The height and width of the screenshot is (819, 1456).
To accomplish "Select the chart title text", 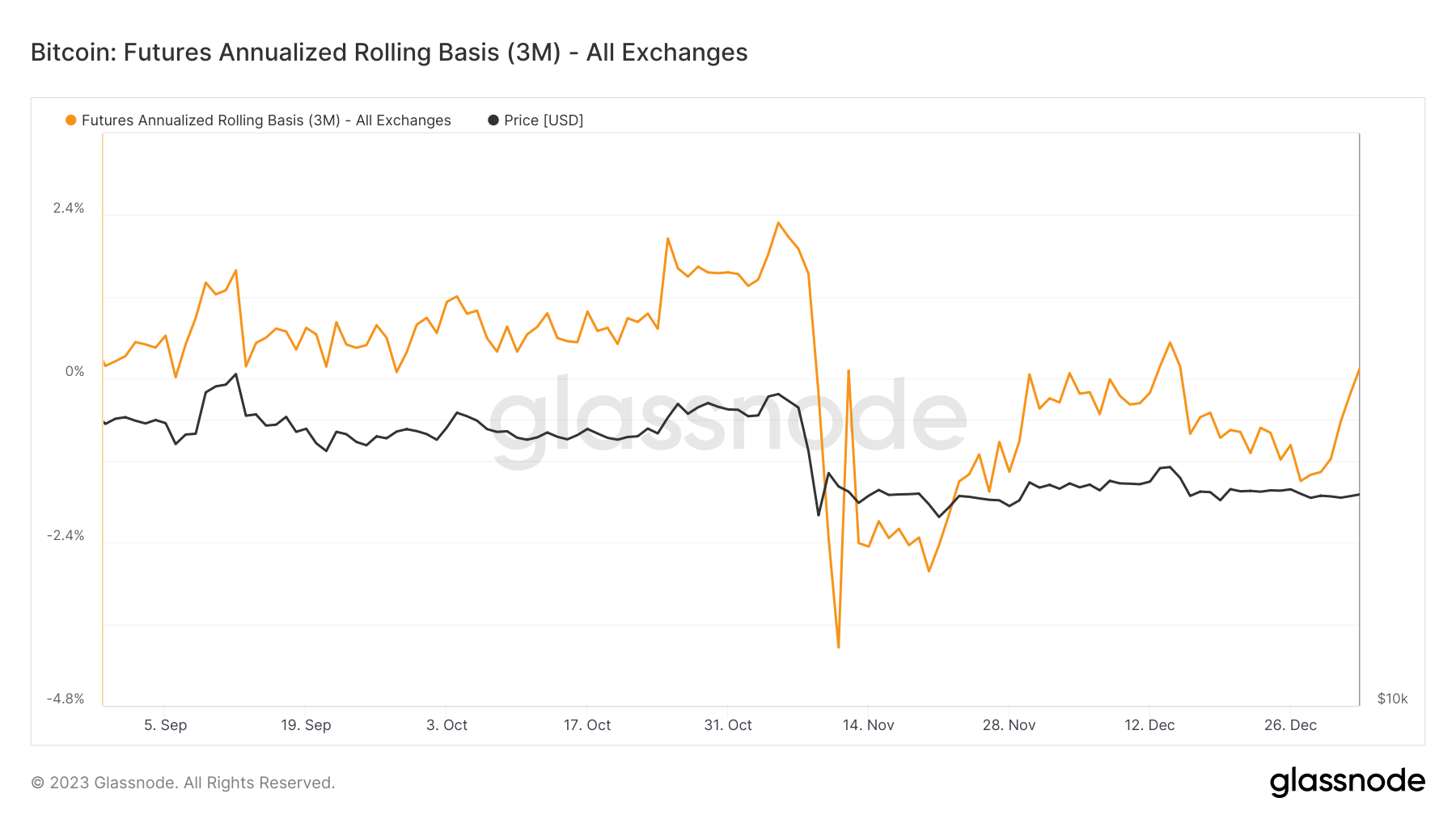I will [x=389, y=53].
